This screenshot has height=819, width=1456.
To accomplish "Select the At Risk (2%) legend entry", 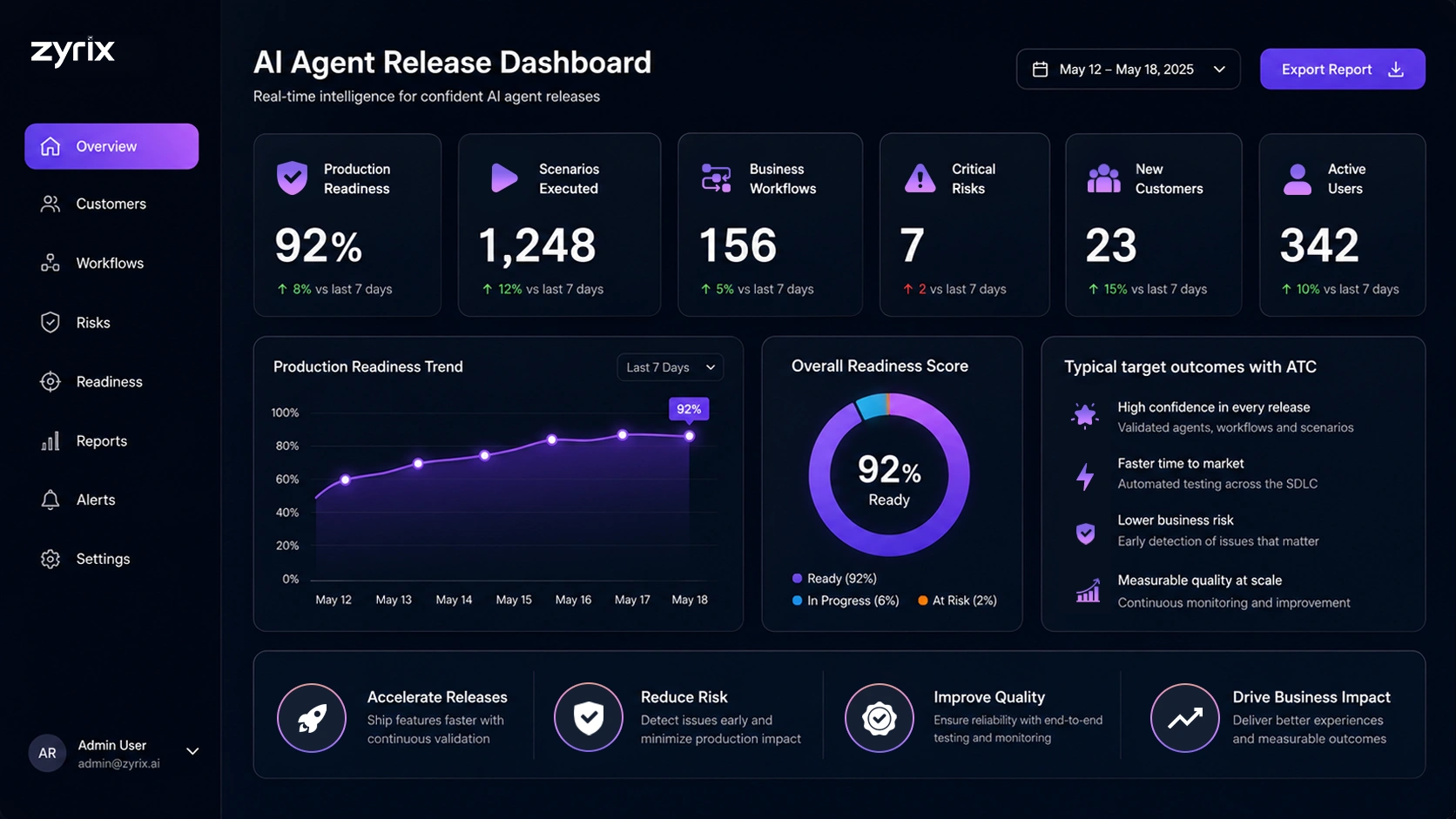I will (957, 601).
